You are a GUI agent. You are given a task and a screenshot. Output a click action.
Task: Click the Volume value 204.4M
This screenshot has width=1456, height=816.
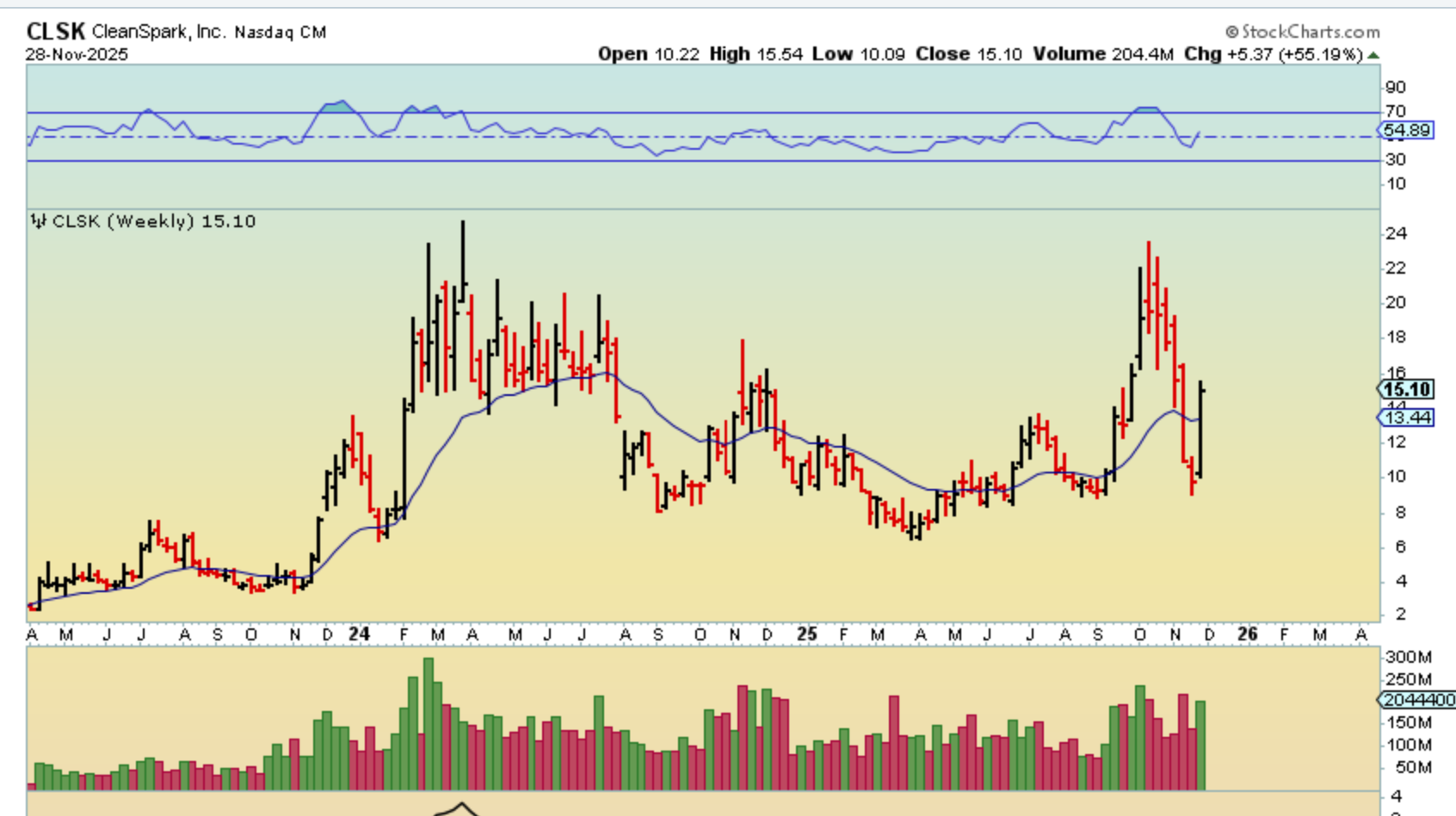tap(1142, 54)
